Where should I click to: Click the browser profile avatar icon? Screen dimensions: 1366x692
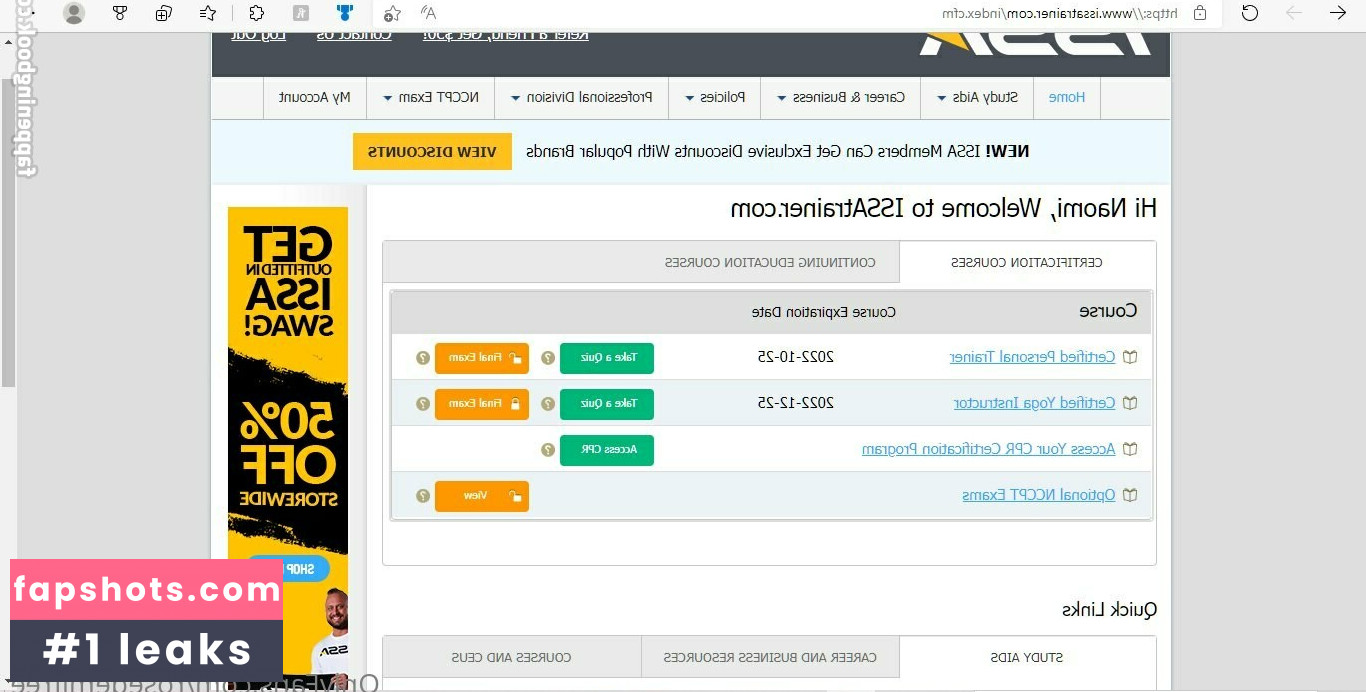coord(74,13)
